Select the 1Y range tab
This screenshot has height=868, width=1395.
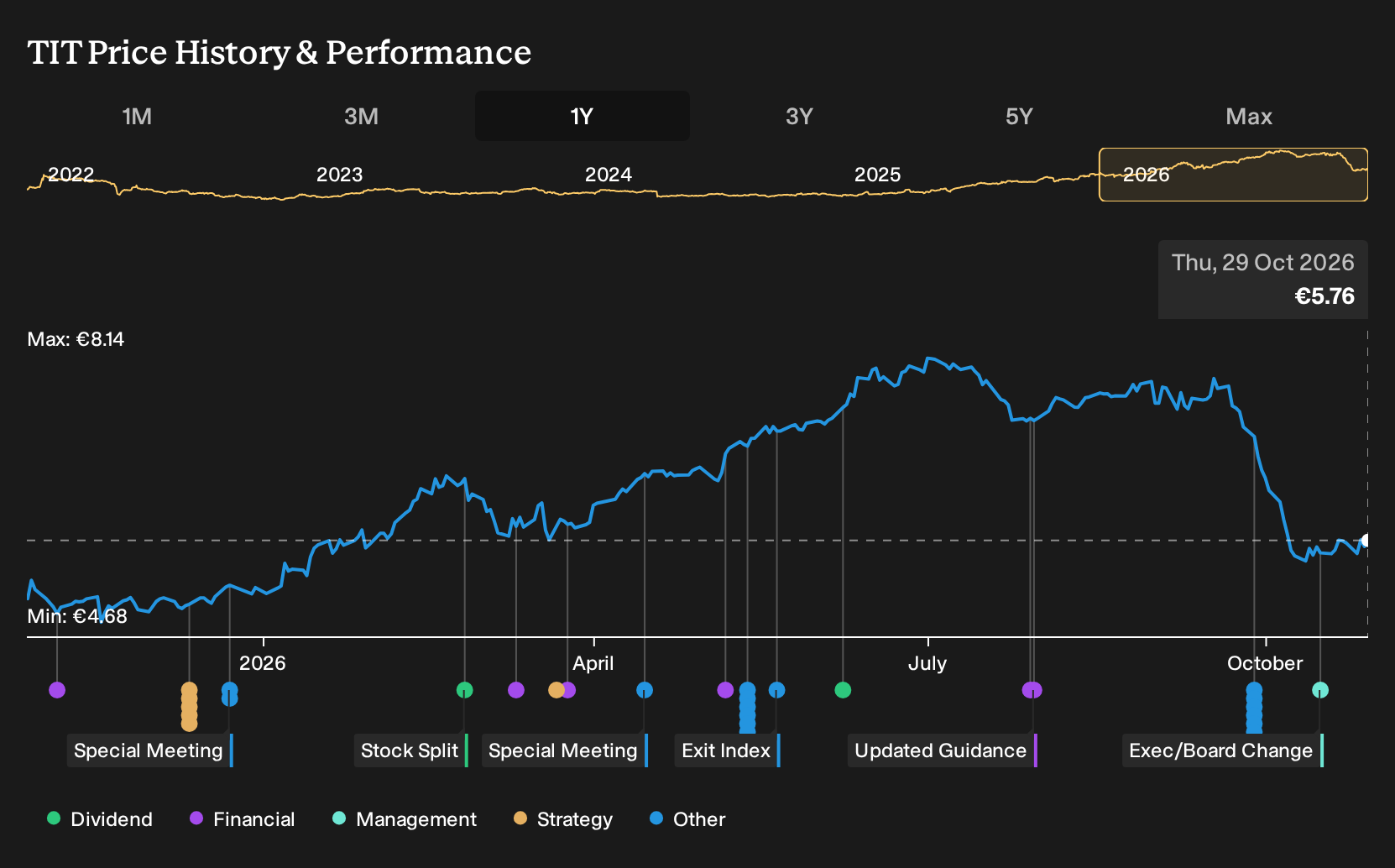pos(583,116)
